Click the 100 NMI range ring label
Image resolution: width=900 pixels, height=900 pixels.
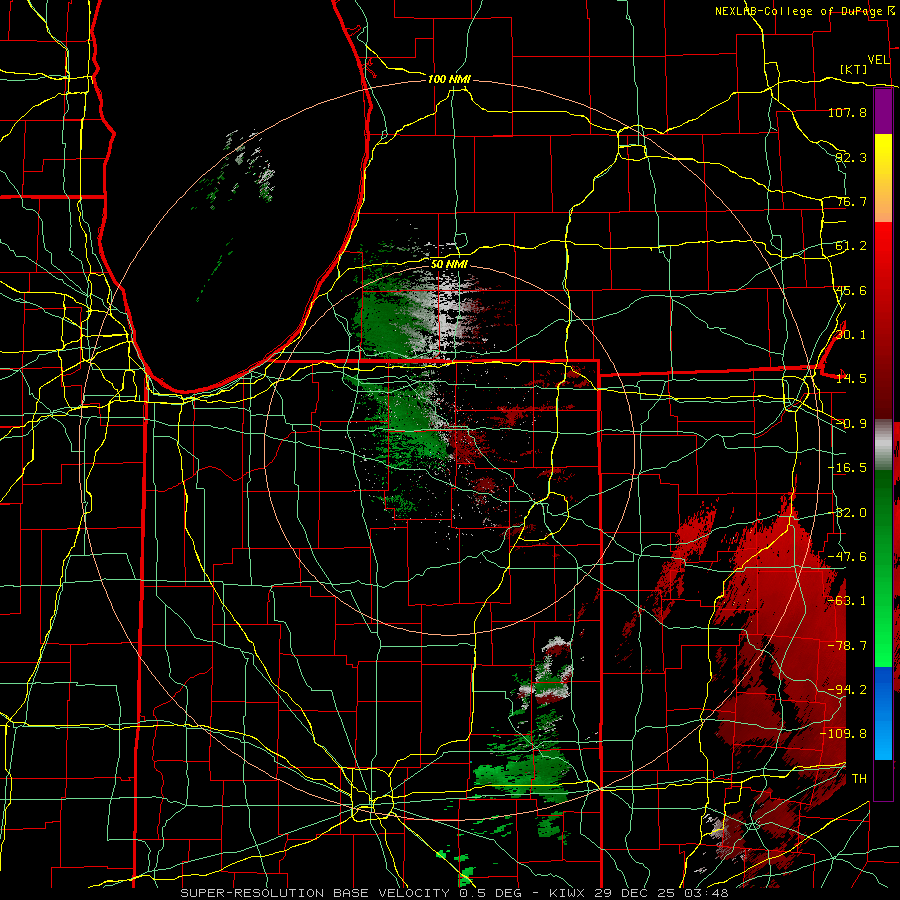(x=449, y=79)
